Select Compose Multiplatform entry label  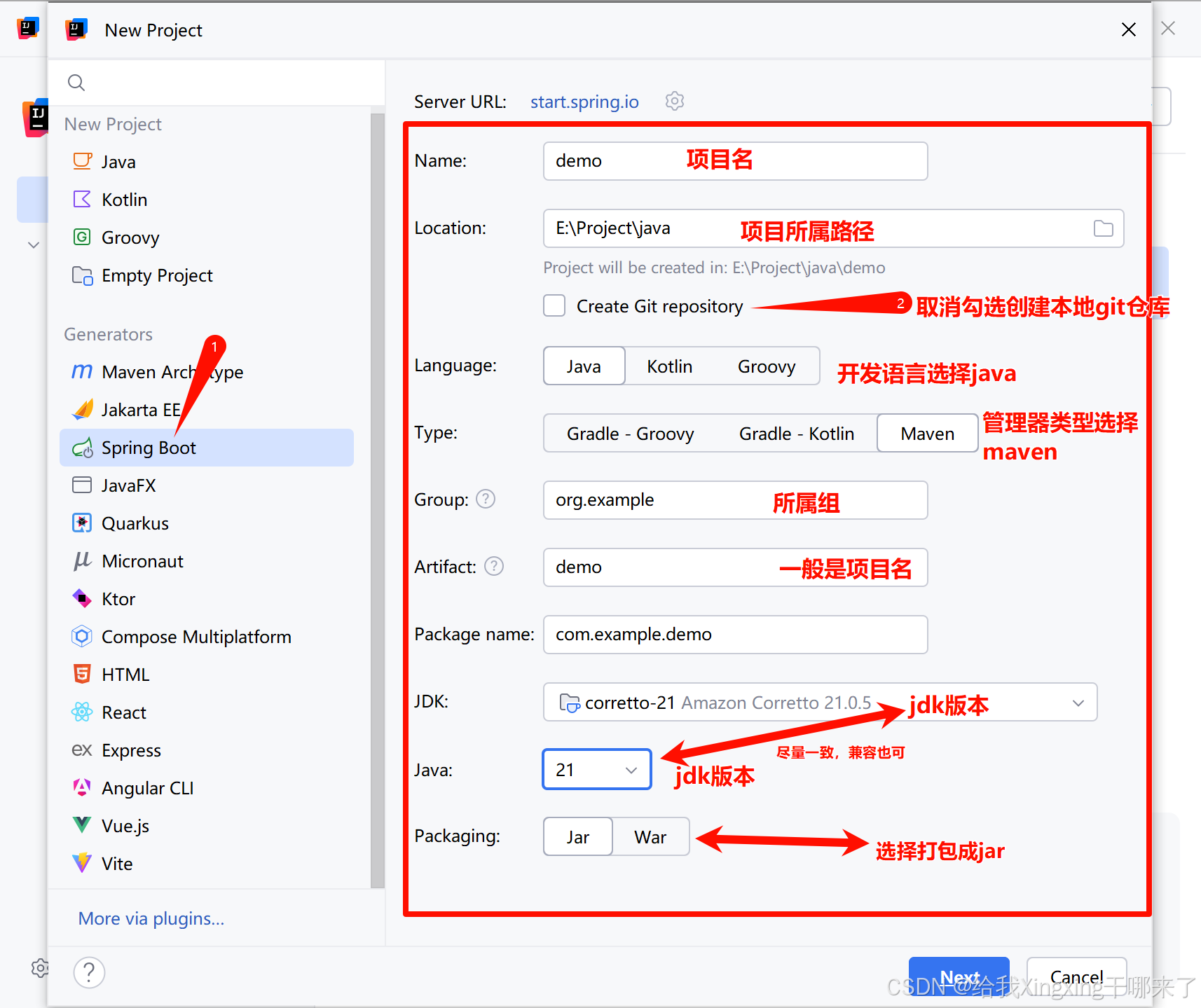pyautogui.click(x=196, y=637)
